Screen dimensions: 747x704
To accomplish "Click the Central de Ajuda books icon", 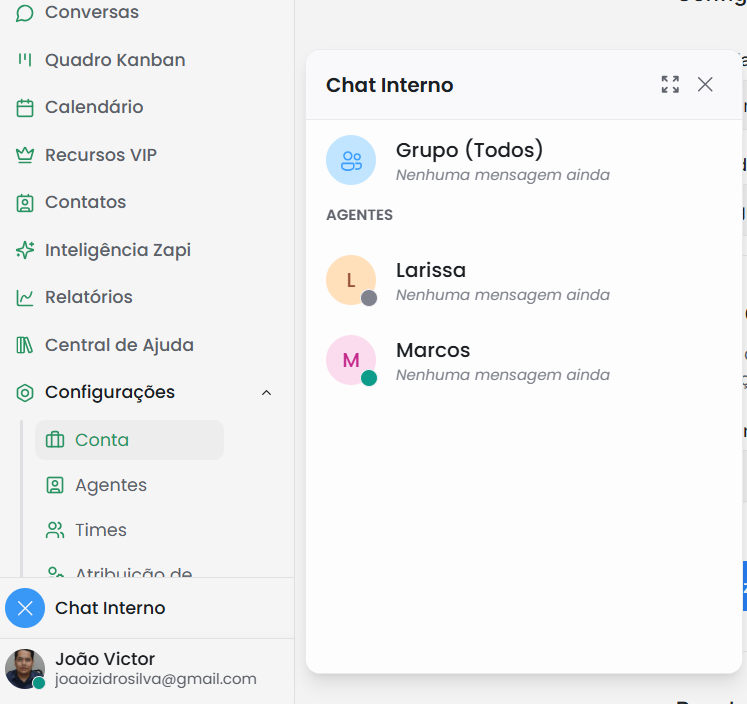I will 25,345.
